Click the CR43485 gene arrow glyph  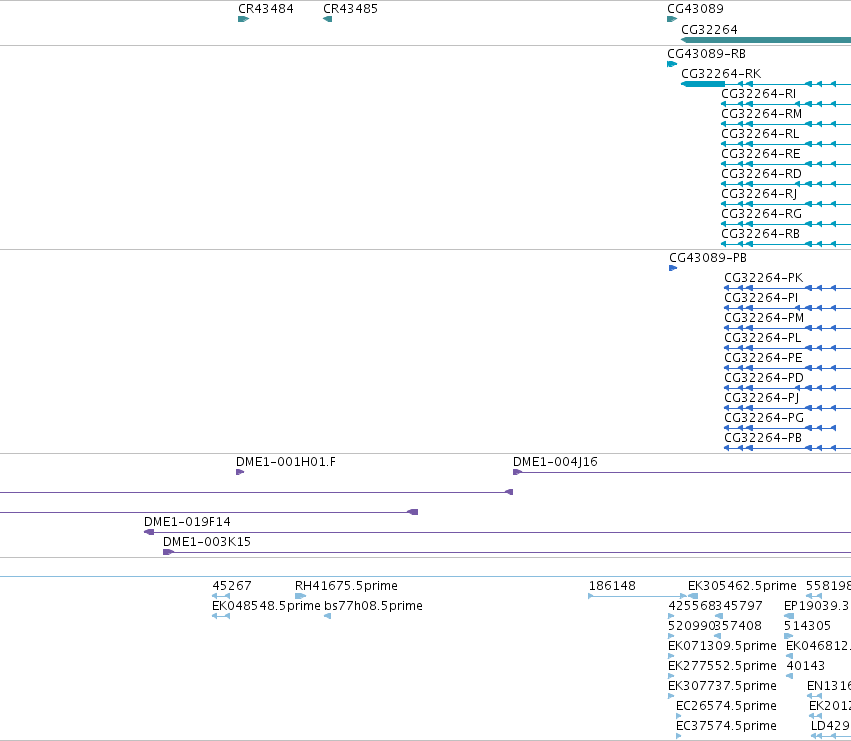point(327,19)
